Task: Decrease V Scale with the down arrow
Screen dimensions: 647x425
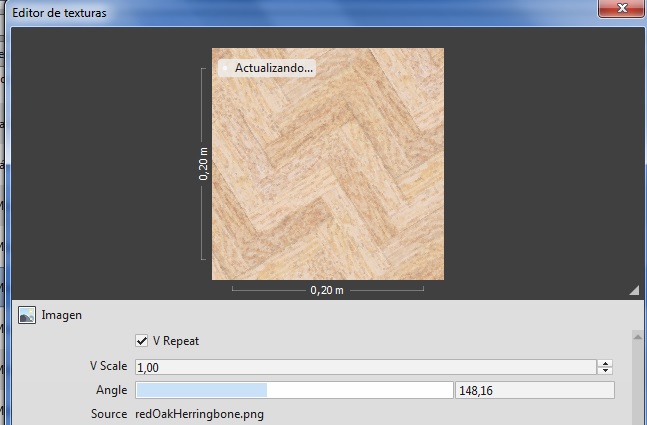Action: pyautogui.click(x=605, y=371)
